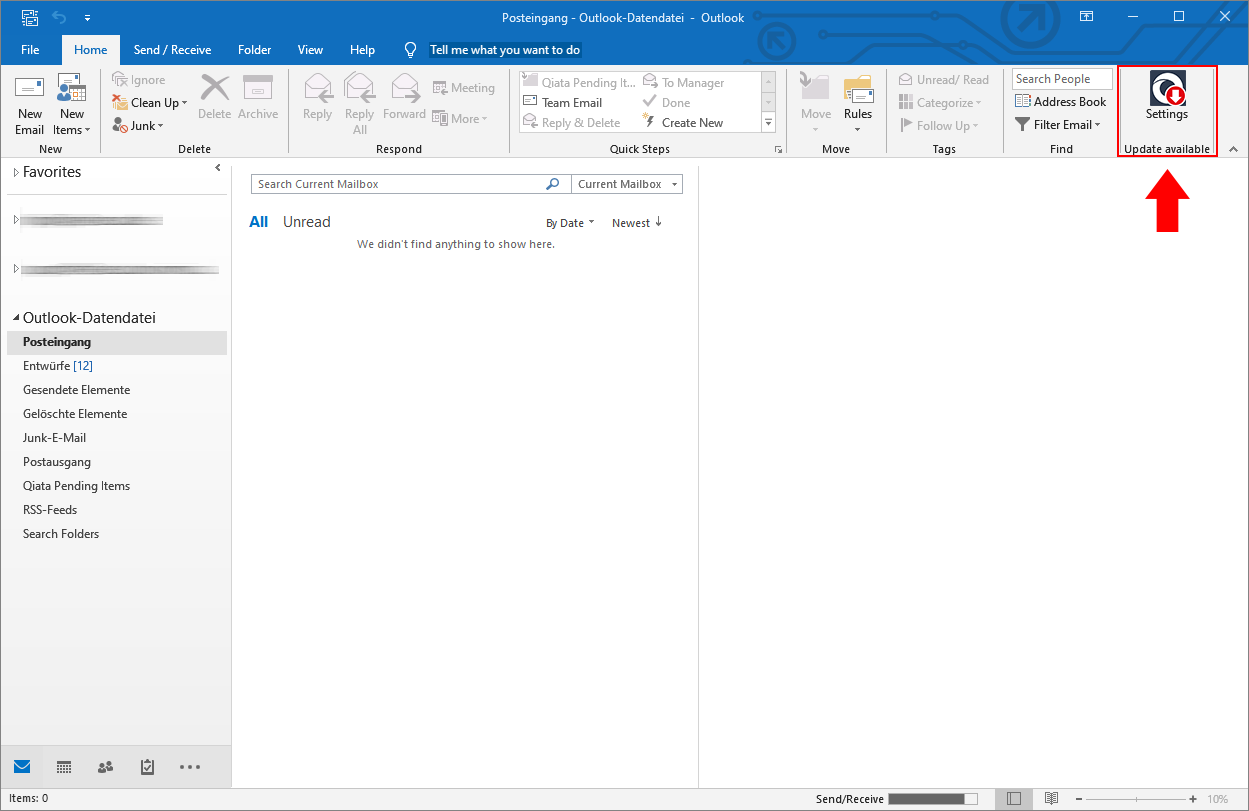The height and width of the screenshot is (811, 1249).
Task: Open the File menu tab
Action: pyautogui.click(x=30, y=50)
